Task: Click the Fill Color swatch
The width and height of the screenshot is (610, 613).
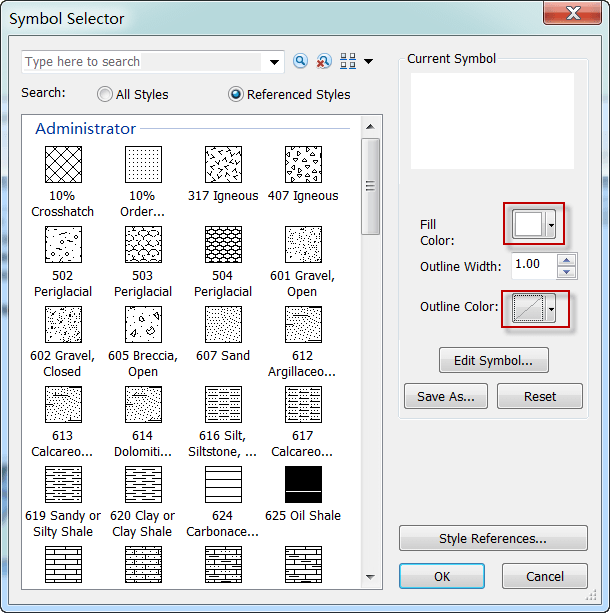Action: pos(528,224)
